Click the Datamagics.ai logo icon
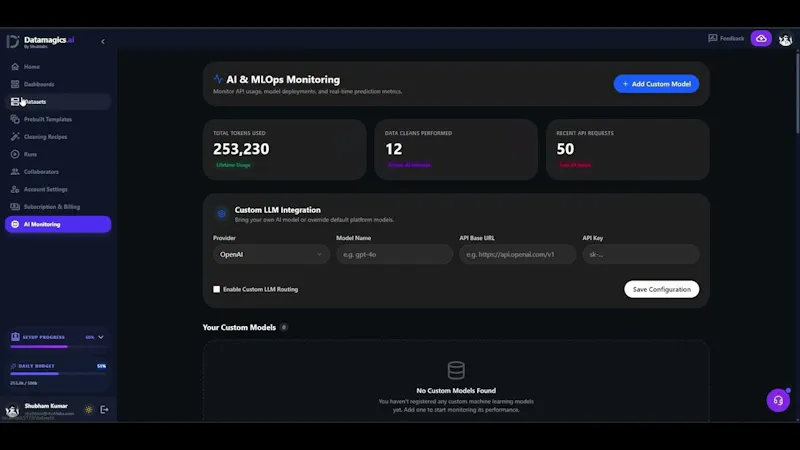This screenshot has height=450, width=800. coord(13,41)
